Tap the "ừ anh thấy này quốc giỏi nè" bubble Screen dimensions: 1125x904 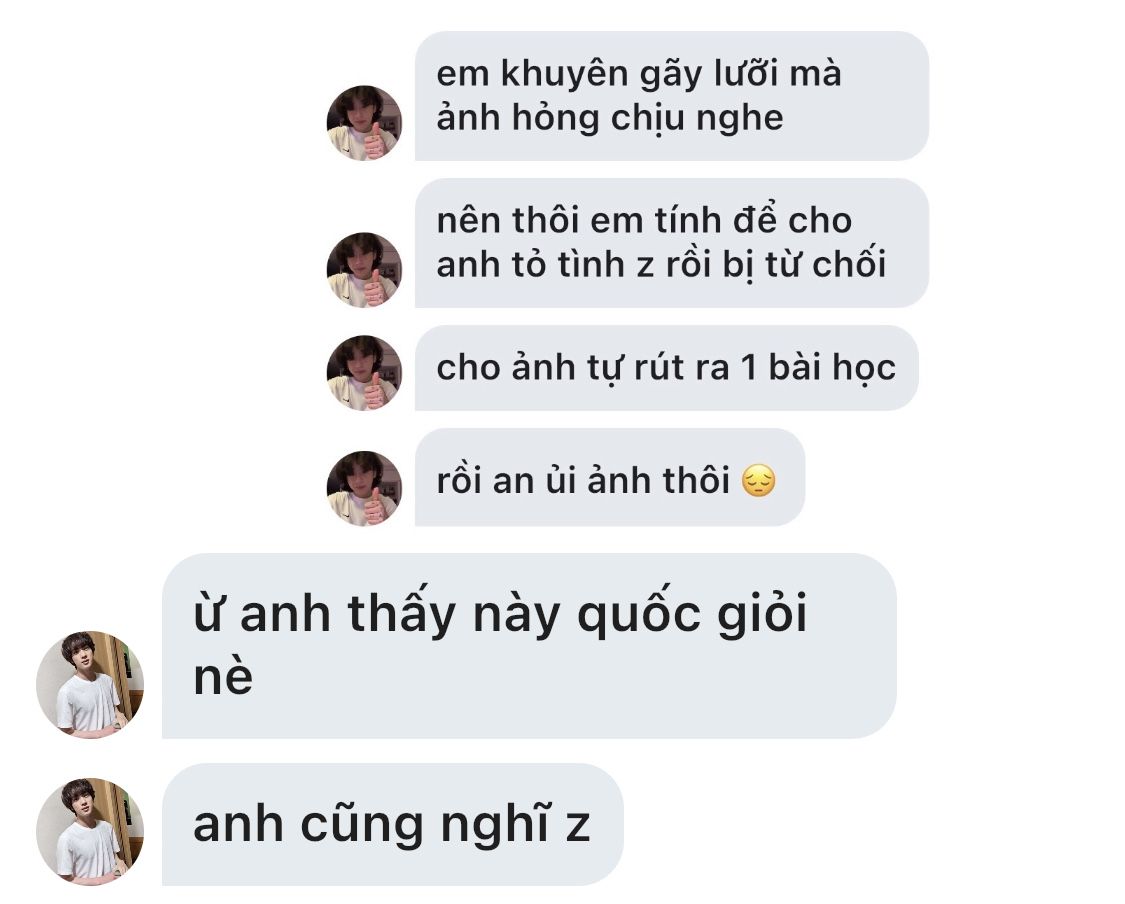pos(529,646)
